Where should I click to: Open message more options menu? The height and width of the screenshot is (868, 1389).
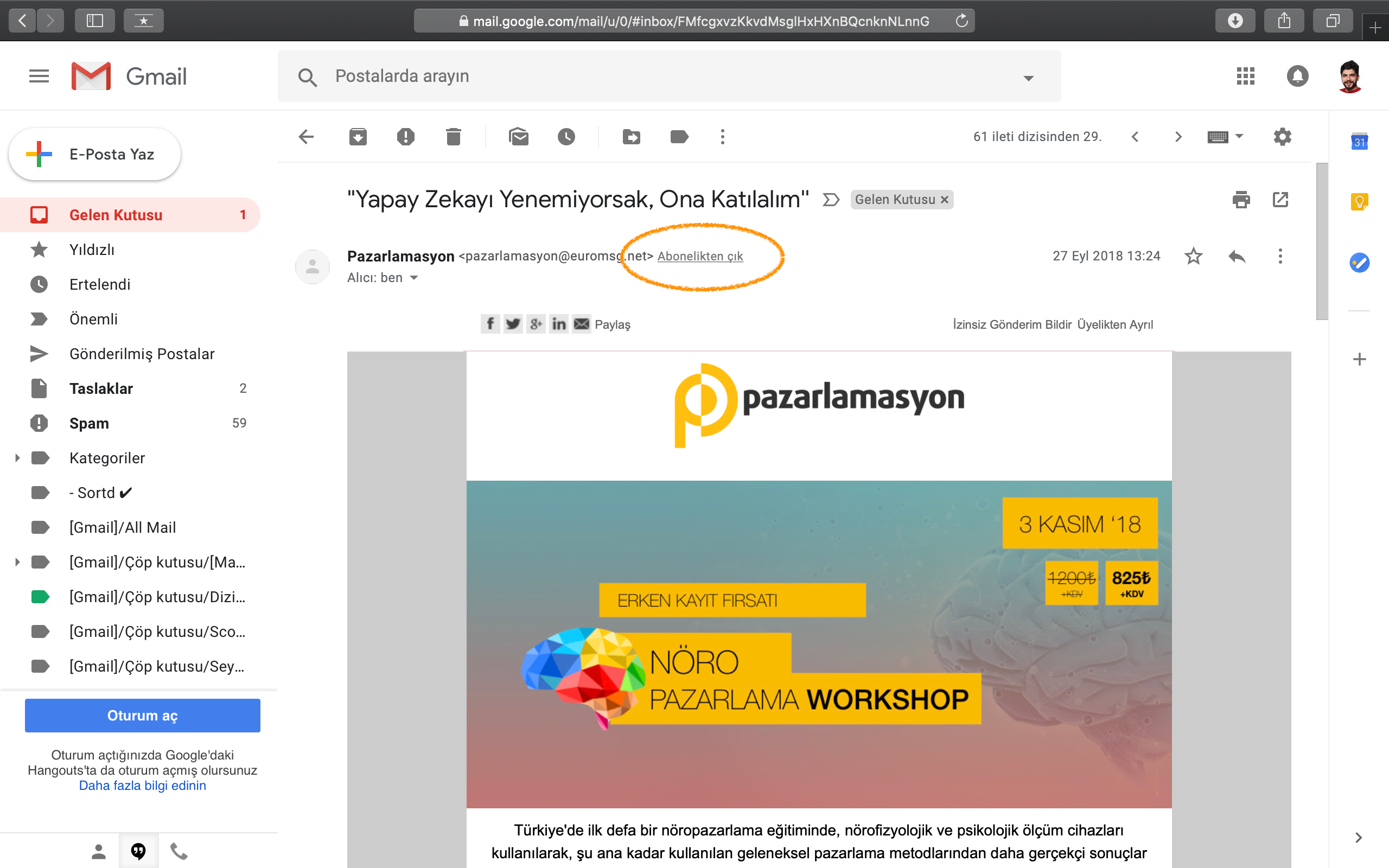(x=1280, y=256)
